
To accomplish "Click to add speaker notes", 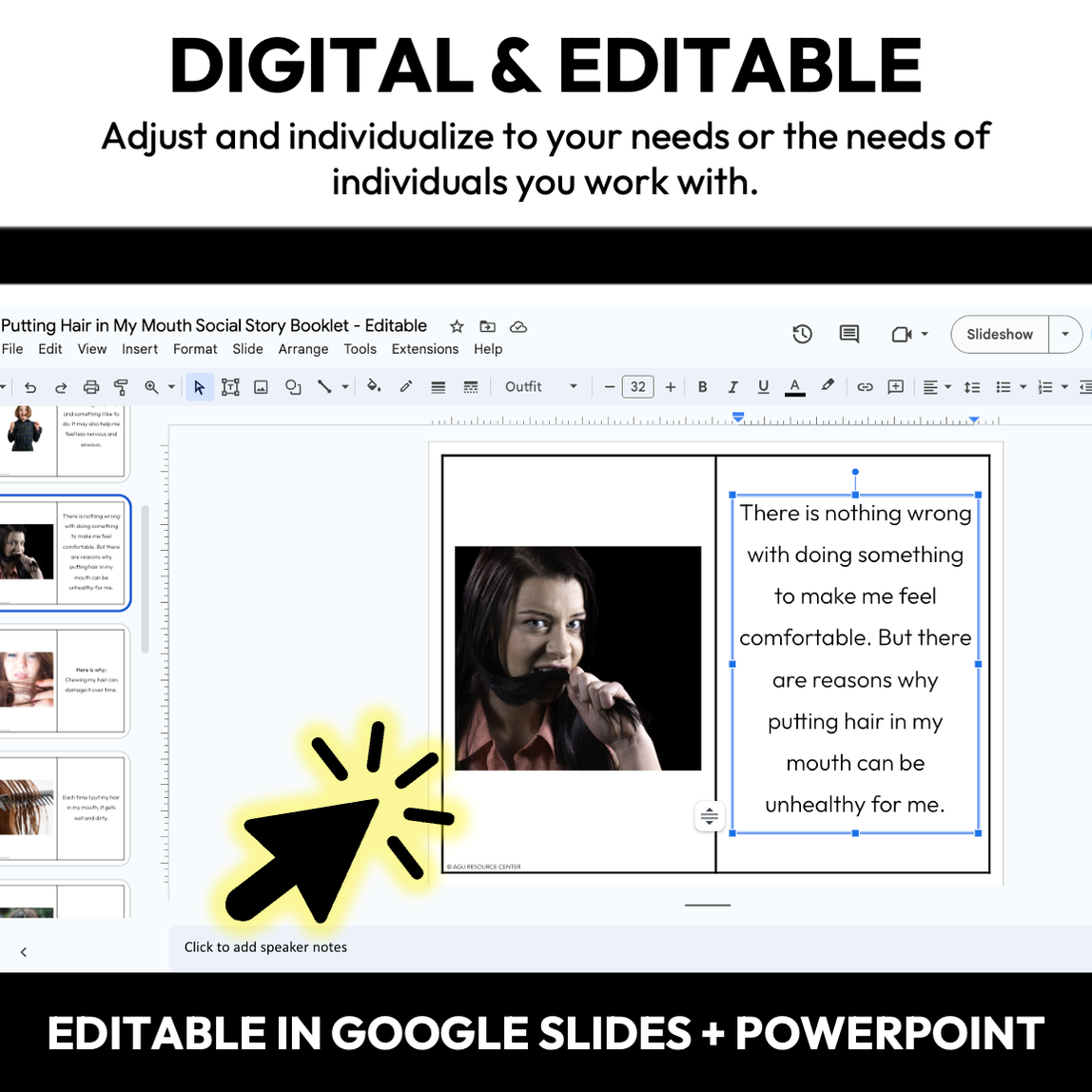I will (265, 947).
